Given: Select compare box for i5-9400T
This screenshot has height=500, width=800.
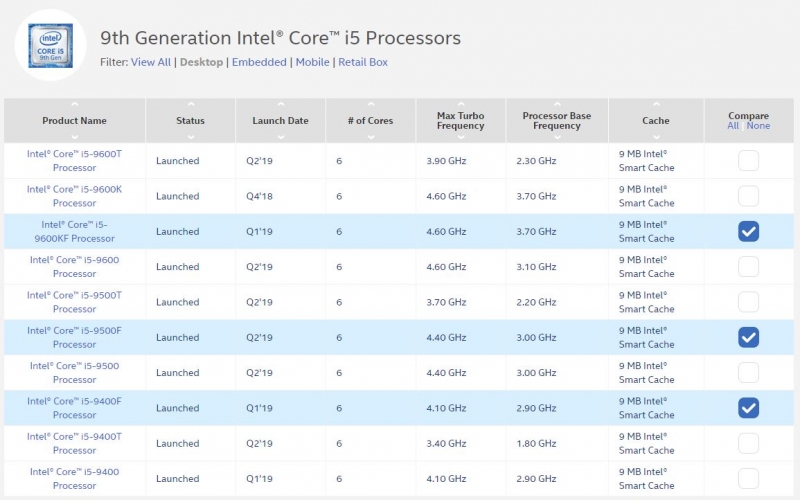Looking at the screenshot, I should (x=748, y=443).
